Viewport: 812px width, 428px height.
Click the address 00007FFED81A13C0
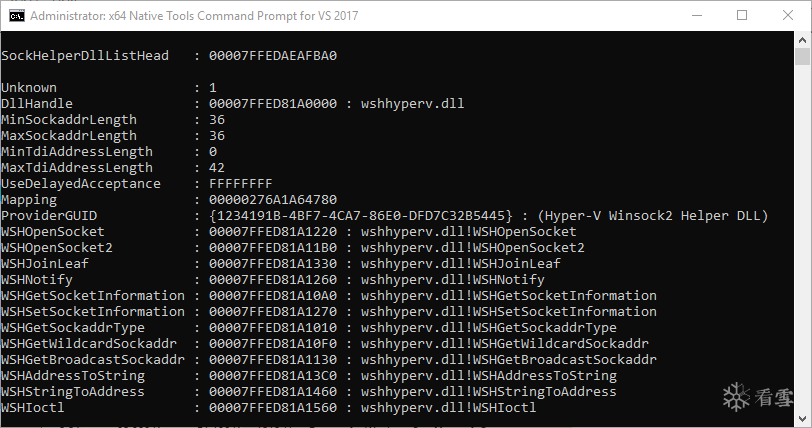tap(273, 376)
